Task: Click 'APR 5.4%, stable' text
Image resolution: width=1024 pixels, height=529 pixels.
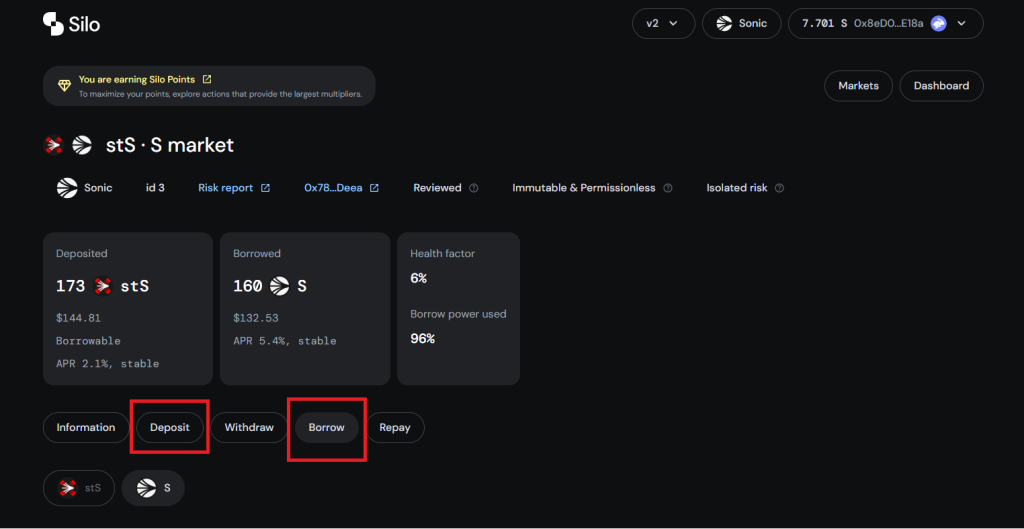Action: (x=285, y=341)
